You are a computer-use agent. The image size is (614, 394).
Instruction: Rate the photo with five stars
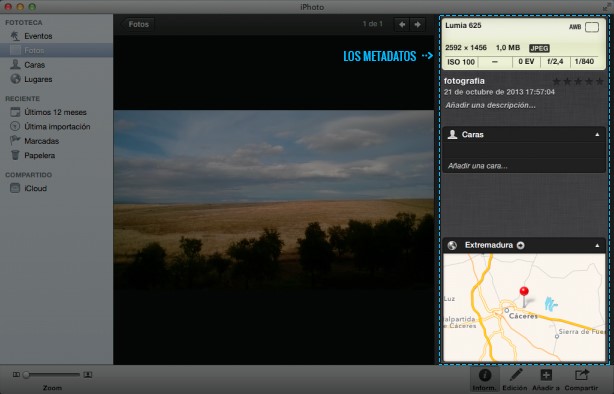600,81
